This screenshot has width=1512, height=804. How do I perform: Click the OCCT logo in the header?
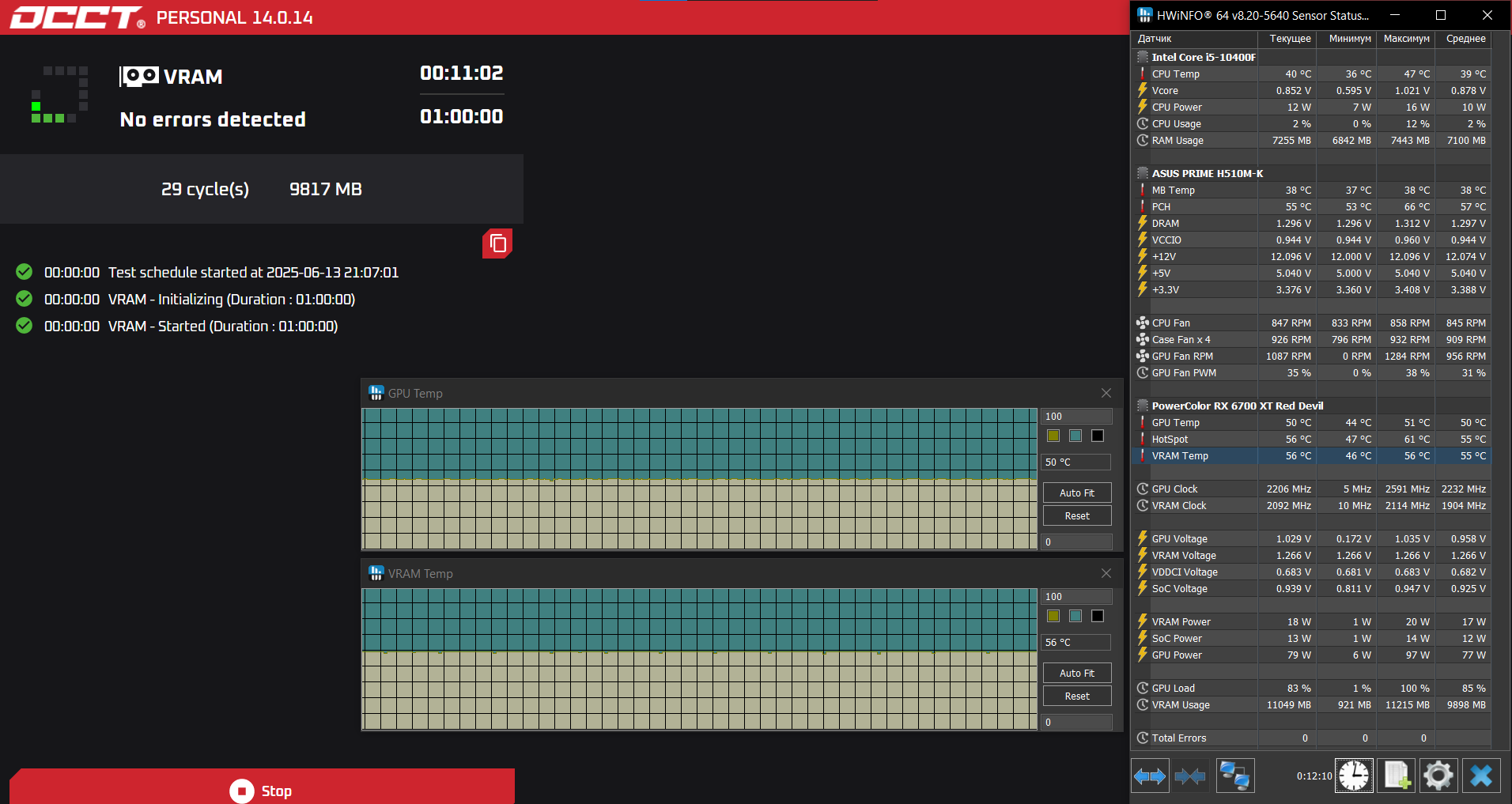(x=77, y=17)
